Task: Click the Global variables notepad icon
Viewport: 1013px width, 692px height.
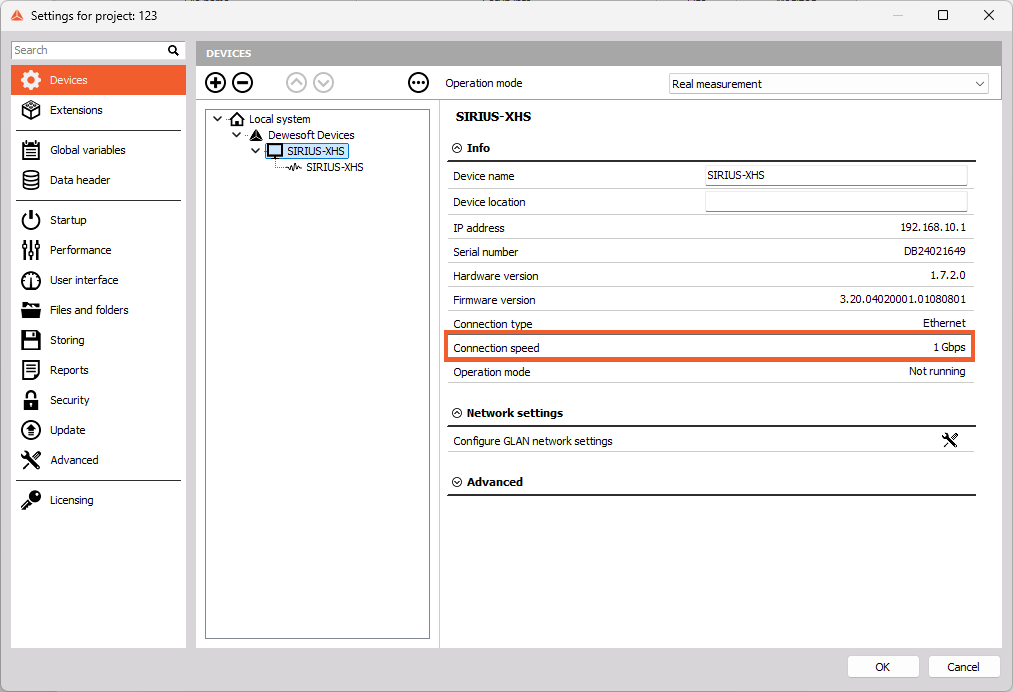Action: pos(30,150)
